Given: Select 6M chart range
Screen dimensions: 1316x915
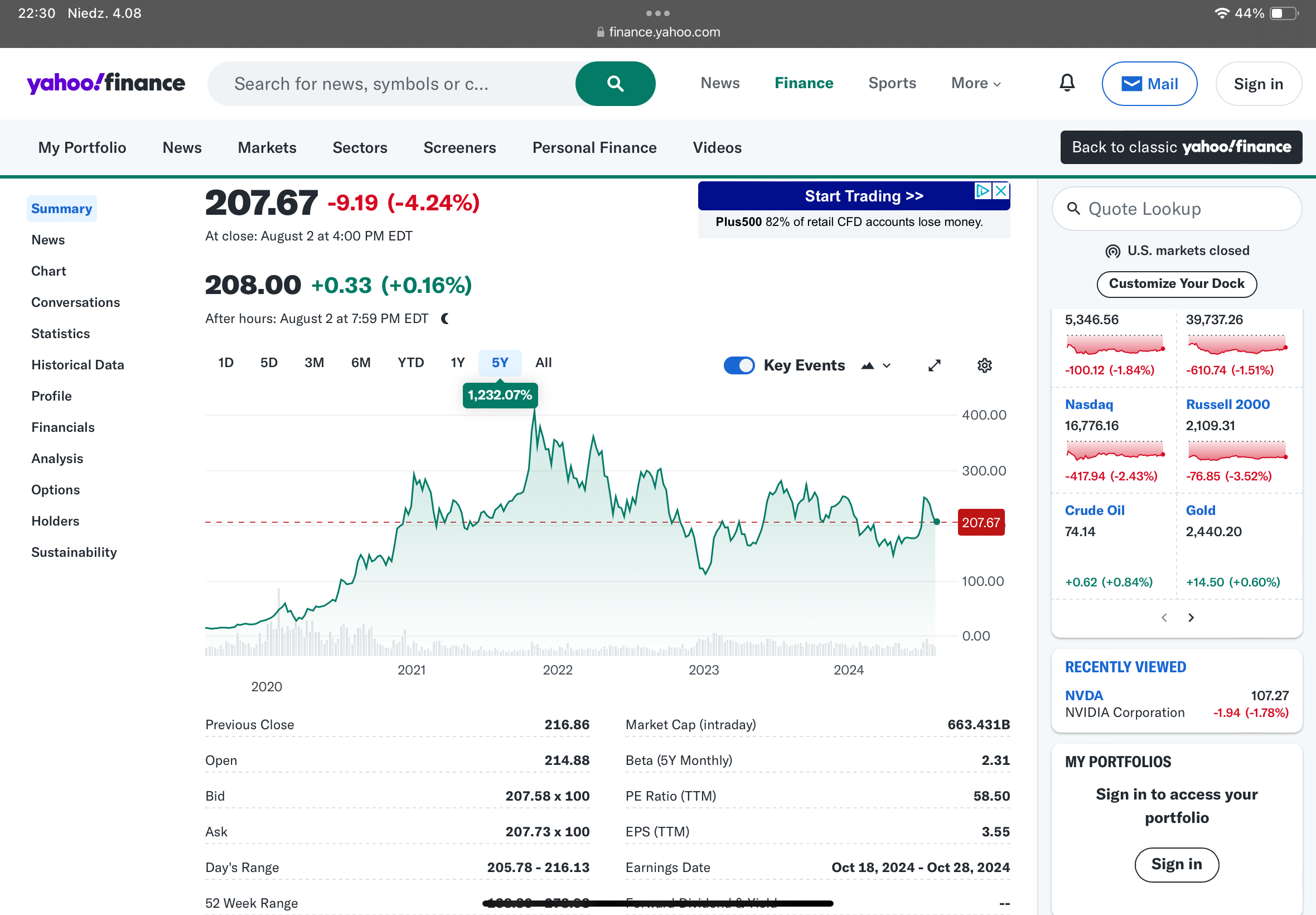Looking at the screenshot, I should pos(361,362).
